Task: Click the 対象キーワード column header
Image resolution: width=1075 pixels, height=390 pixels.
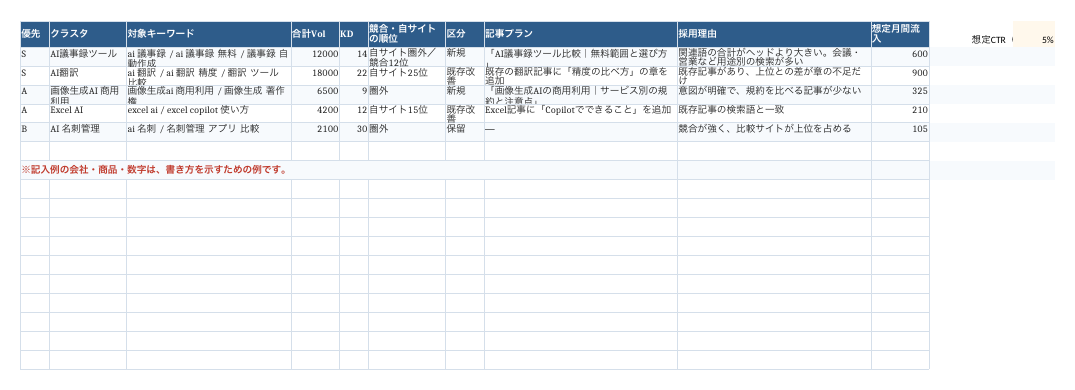Action: (x=208, y=34)
